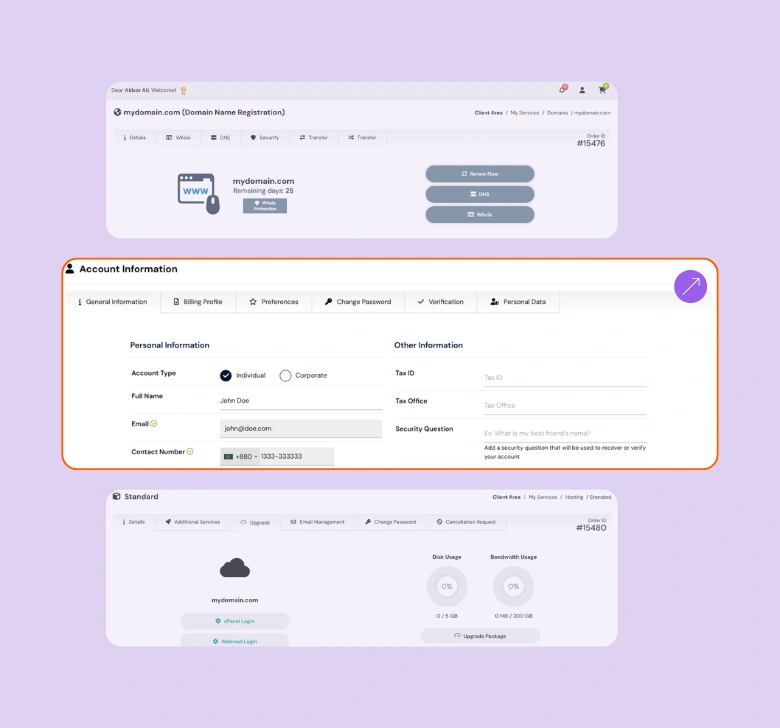Click the contact number field 1333-333333
This screenshot has width=780, height=728.
point(296,456)
